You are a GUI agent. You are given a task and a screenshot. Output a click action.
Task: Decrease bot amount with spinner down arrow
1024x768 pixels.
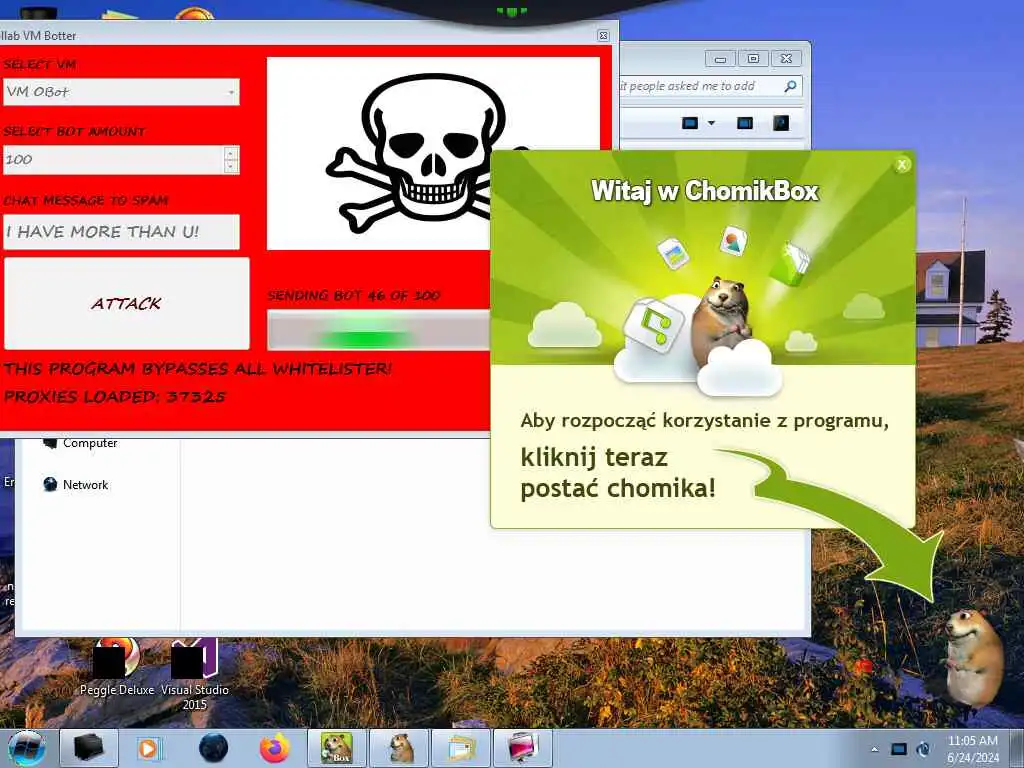coord(231,167)
